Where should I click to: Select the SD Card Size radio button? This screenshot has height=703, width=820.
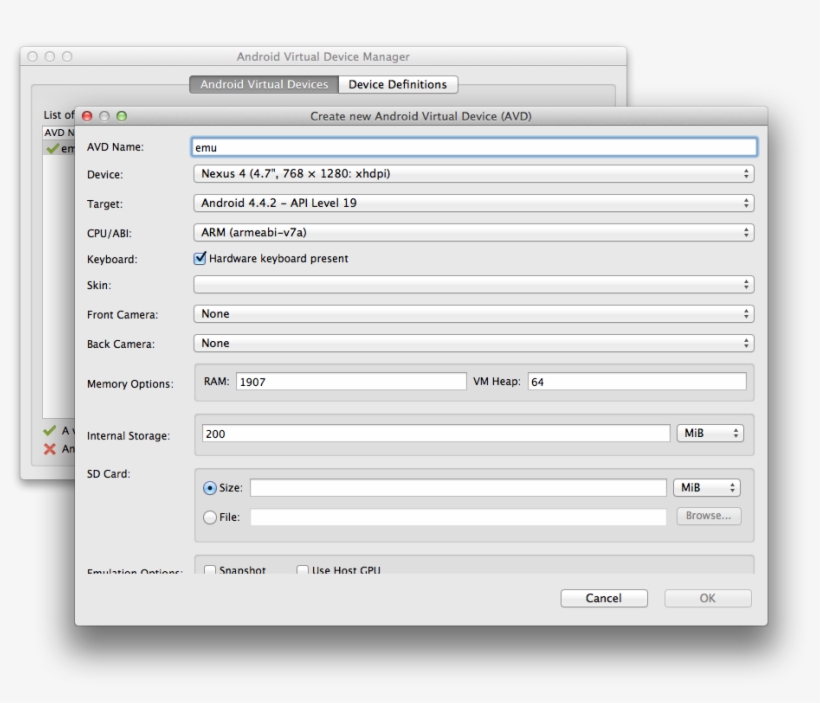210,488
